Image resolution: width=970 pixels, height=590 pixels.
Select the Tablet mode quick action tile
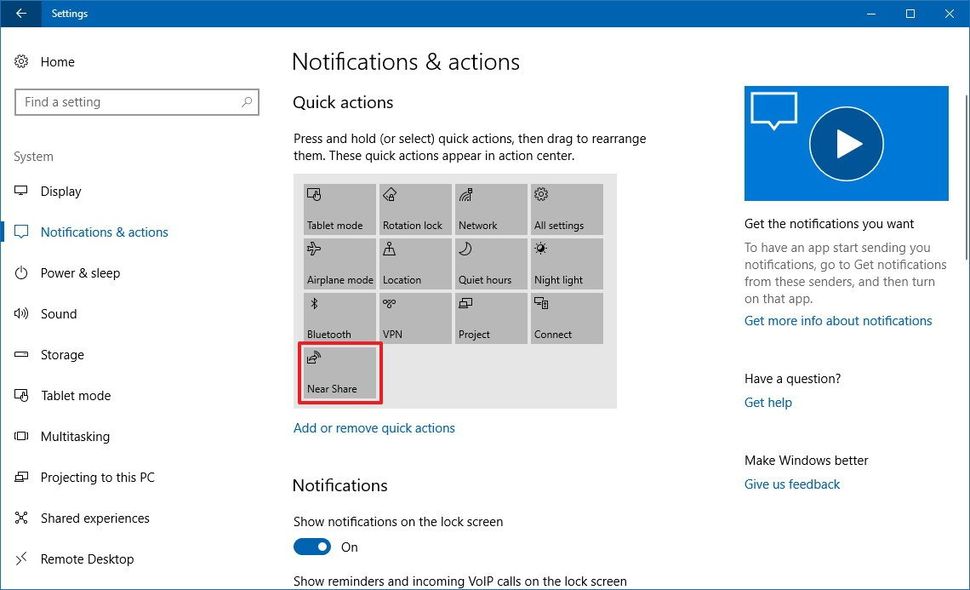pyautogui.click(x=338, y=208)
